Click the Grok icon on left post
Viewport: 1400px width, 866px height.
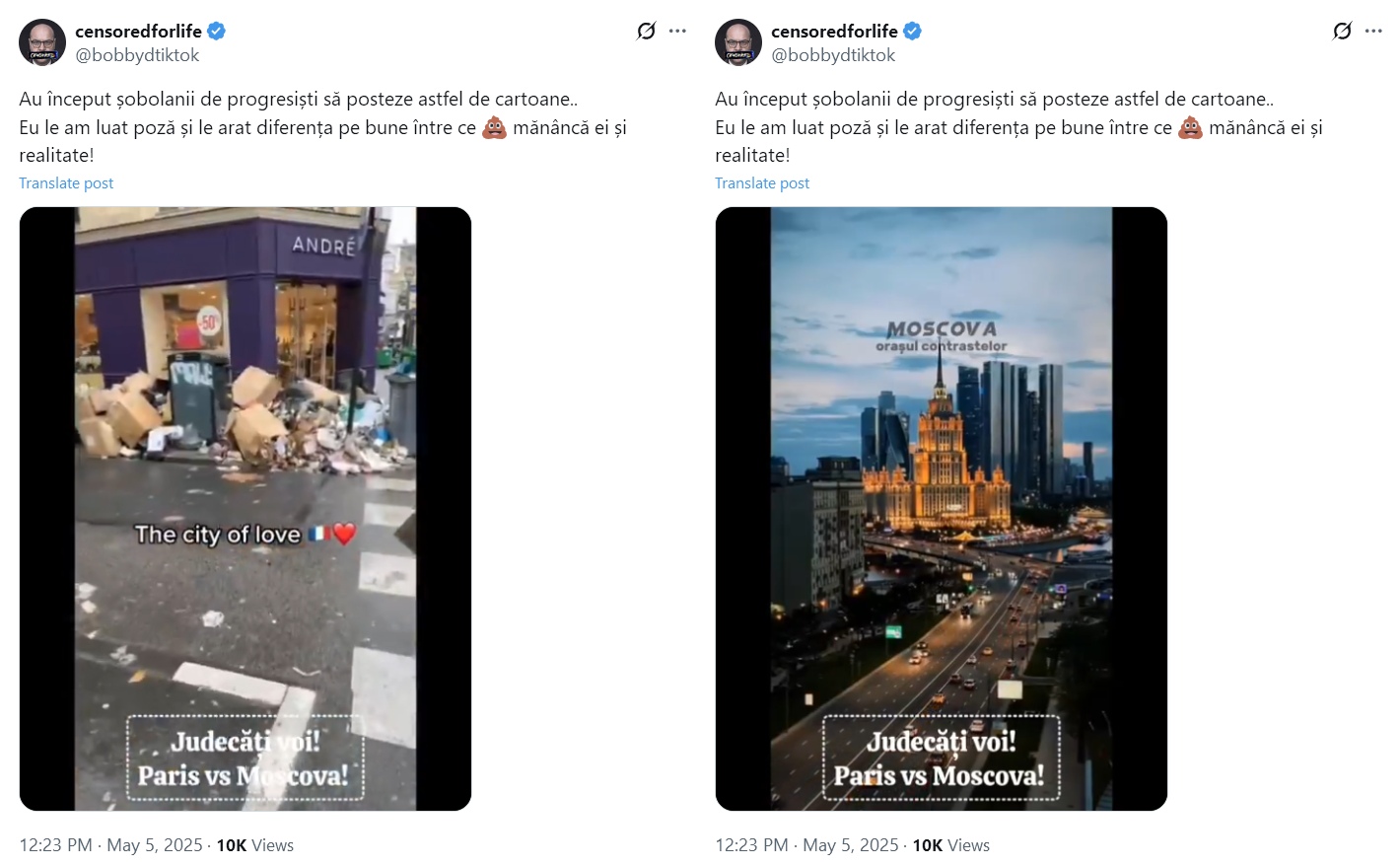[x=646, y=31]
